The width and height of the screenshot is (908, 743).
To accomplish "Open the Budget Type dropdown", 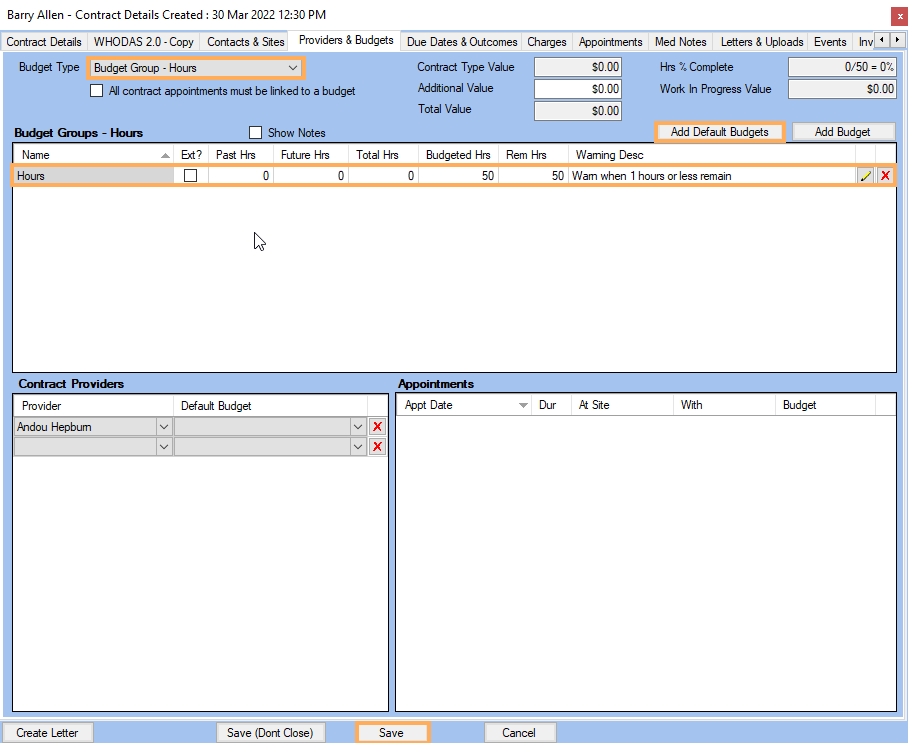I will (x=293, y=68).
